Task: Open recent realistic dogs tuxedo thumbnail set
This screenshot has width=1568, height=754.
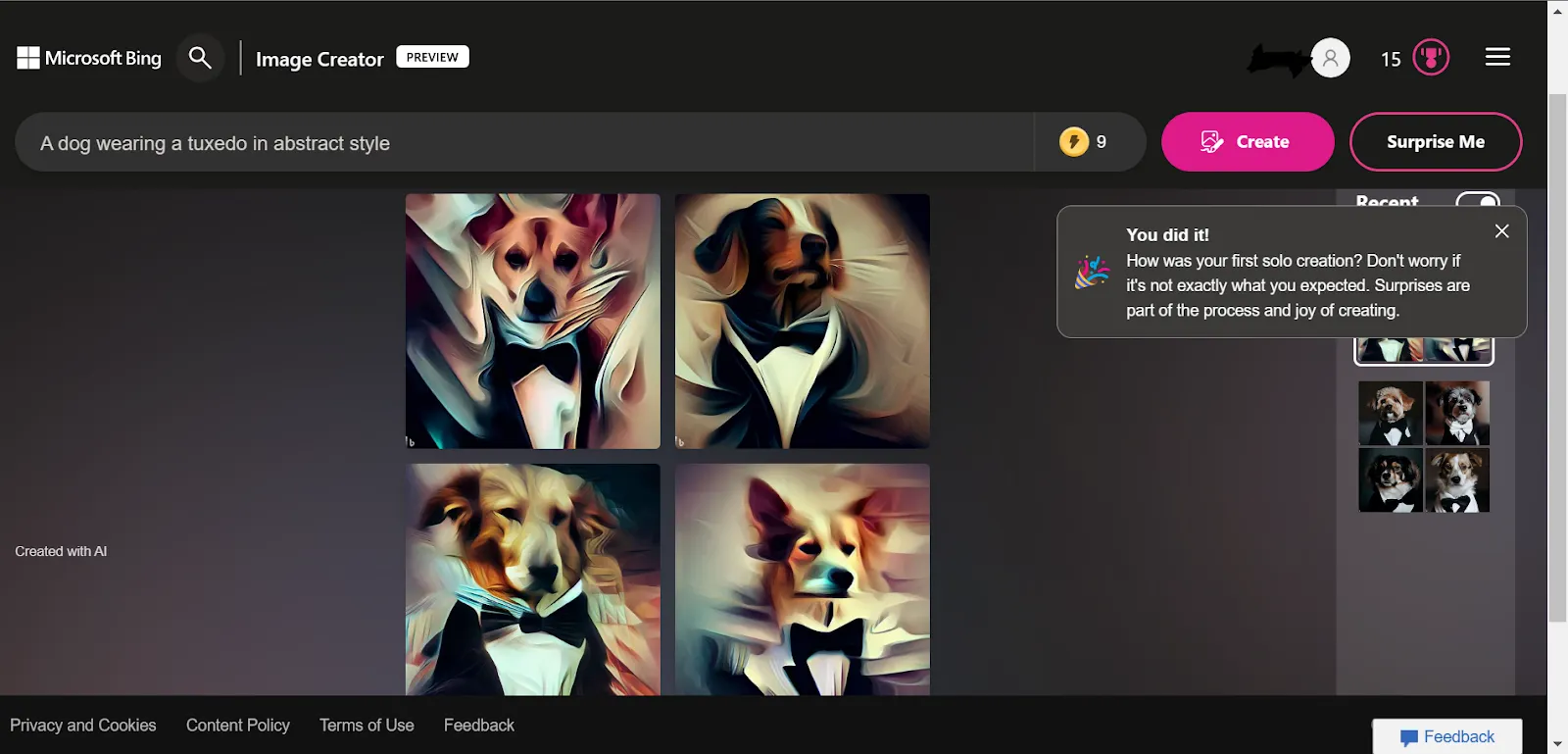Action: (1424, 447)
